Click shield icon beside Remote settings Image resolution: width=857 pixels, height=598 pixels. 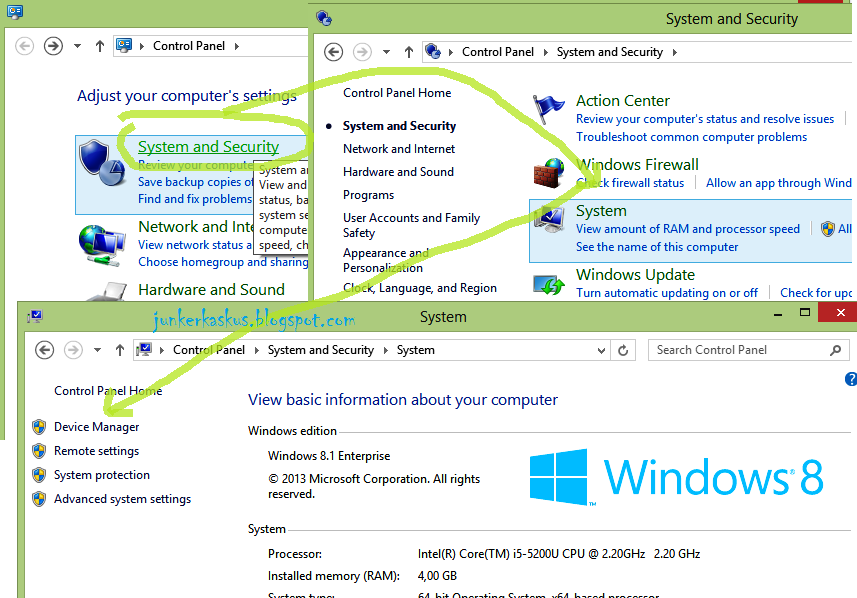[39, 451]
